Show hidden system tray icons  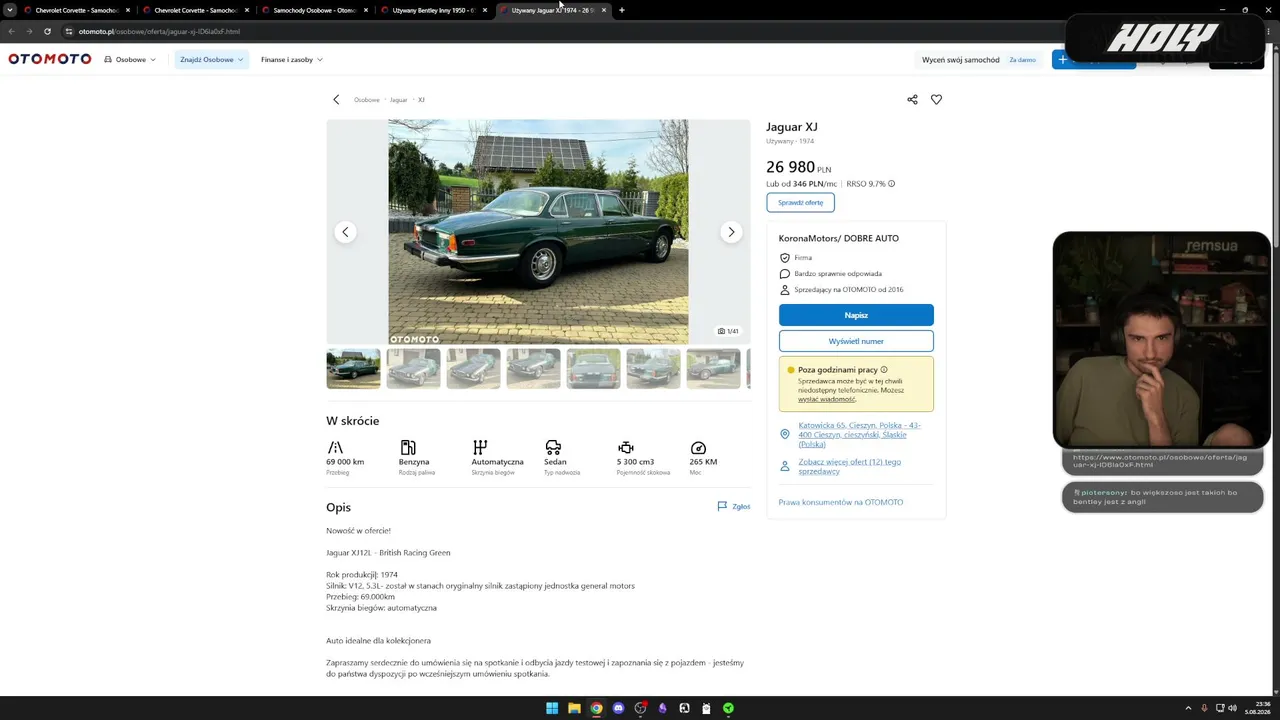1188,708
